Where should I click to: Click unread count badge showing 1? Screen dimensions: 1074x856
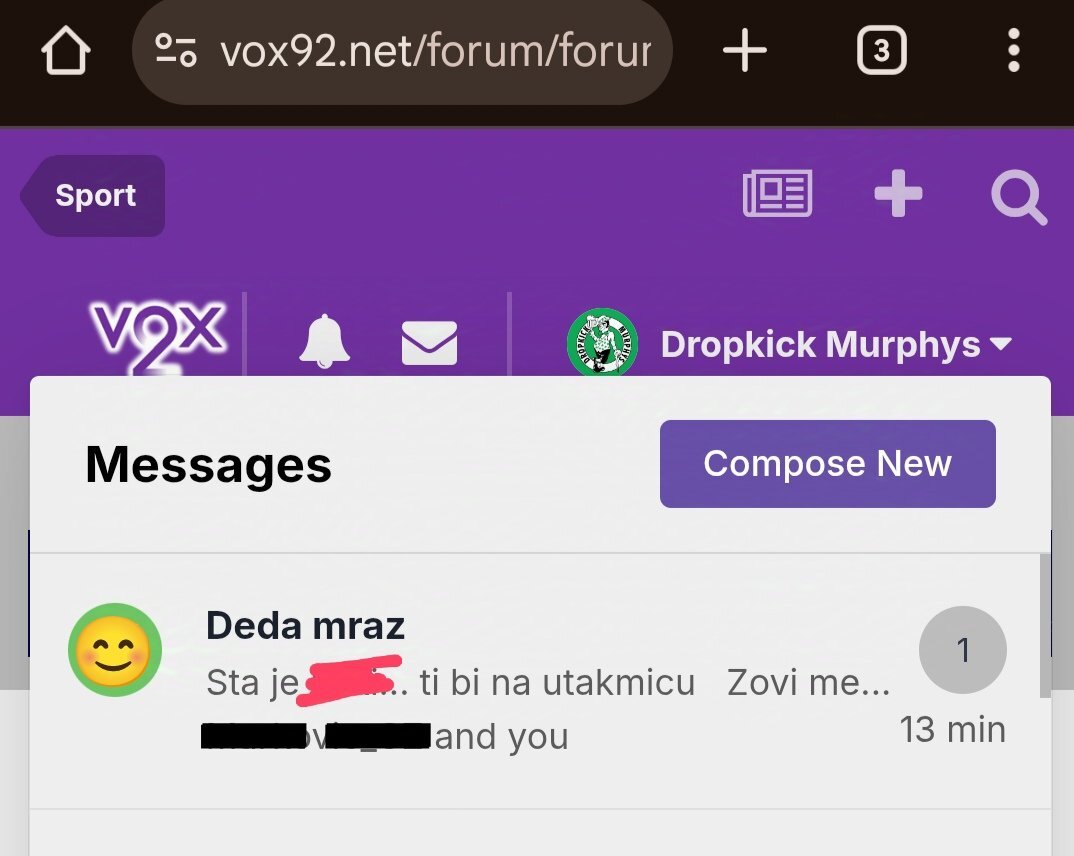point(962,650)
